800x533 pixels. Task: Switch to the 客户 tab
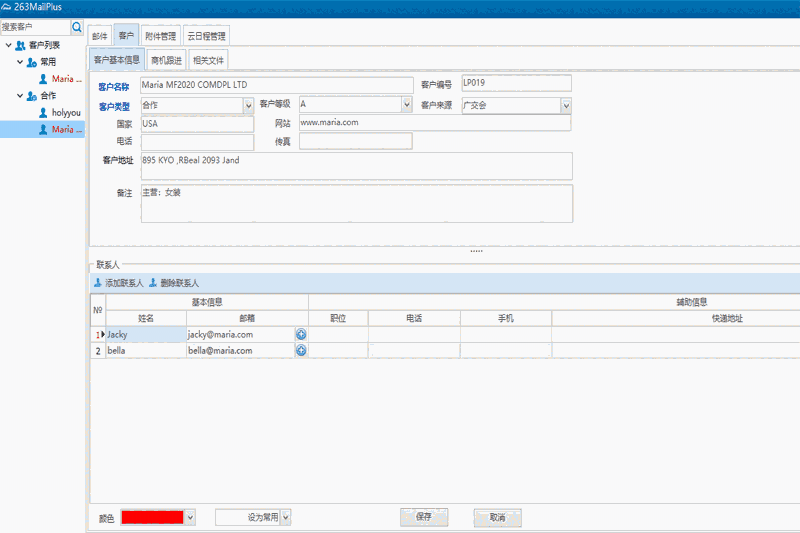tap(126, 35)
